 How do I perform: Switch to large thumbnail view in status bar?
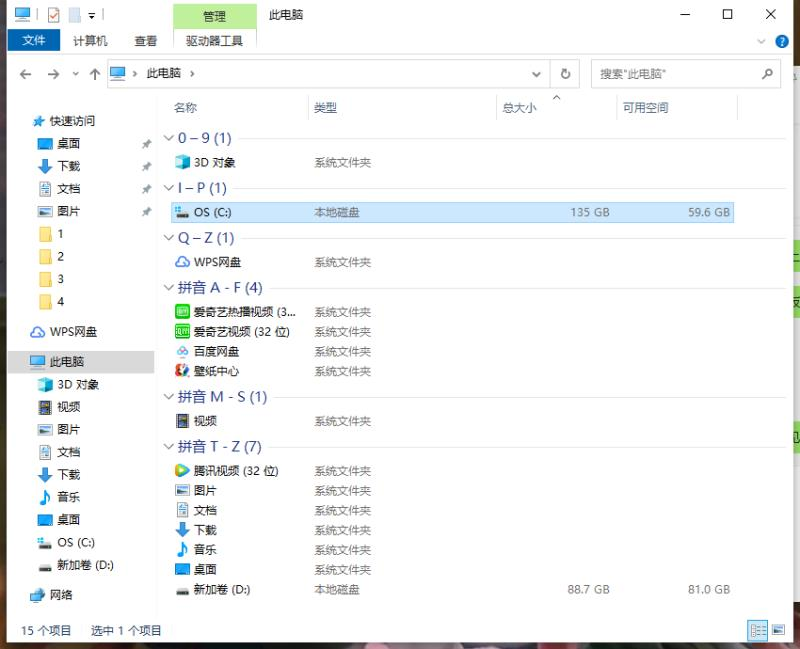point(779,630)
